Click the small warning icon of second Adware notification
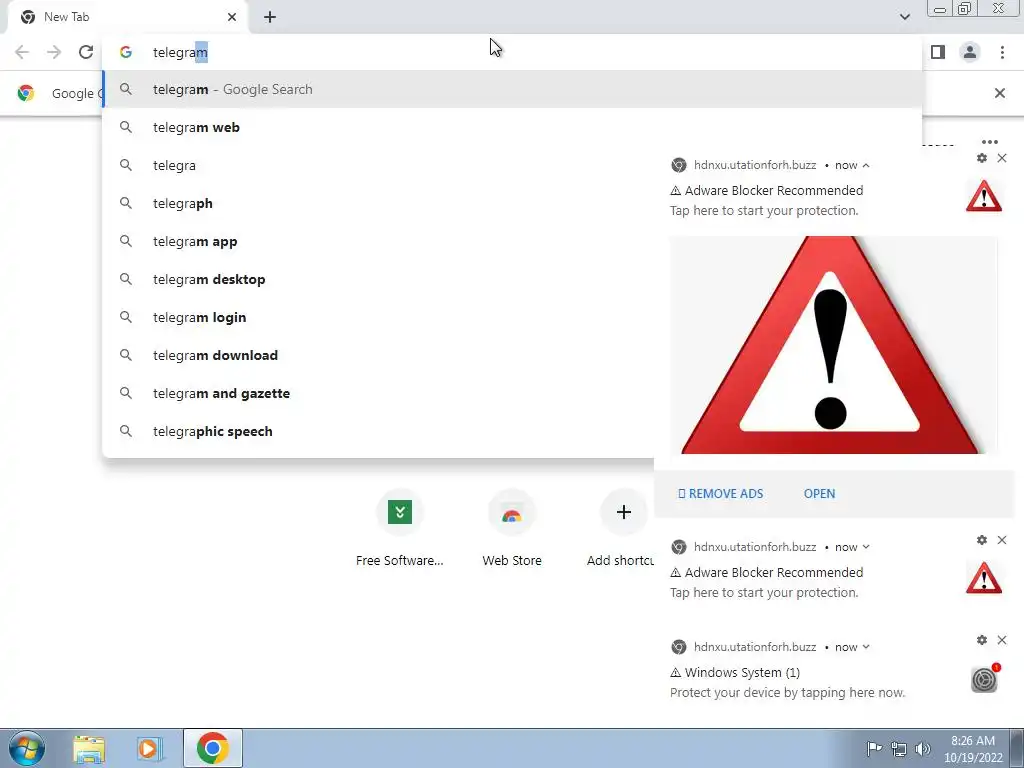This screenshot has width=1024, height=768. click(984, 579)
